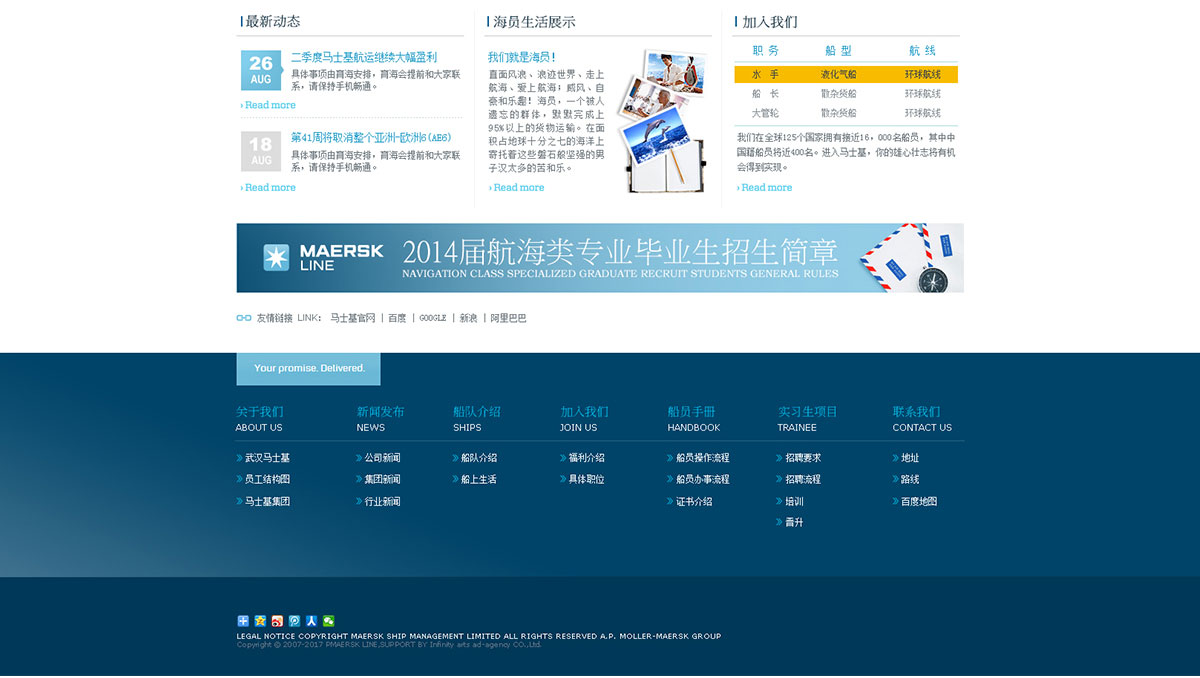Open the 我们就是海员! article title
Viewport: 1200px width, 678px height.
pos(522,58)
